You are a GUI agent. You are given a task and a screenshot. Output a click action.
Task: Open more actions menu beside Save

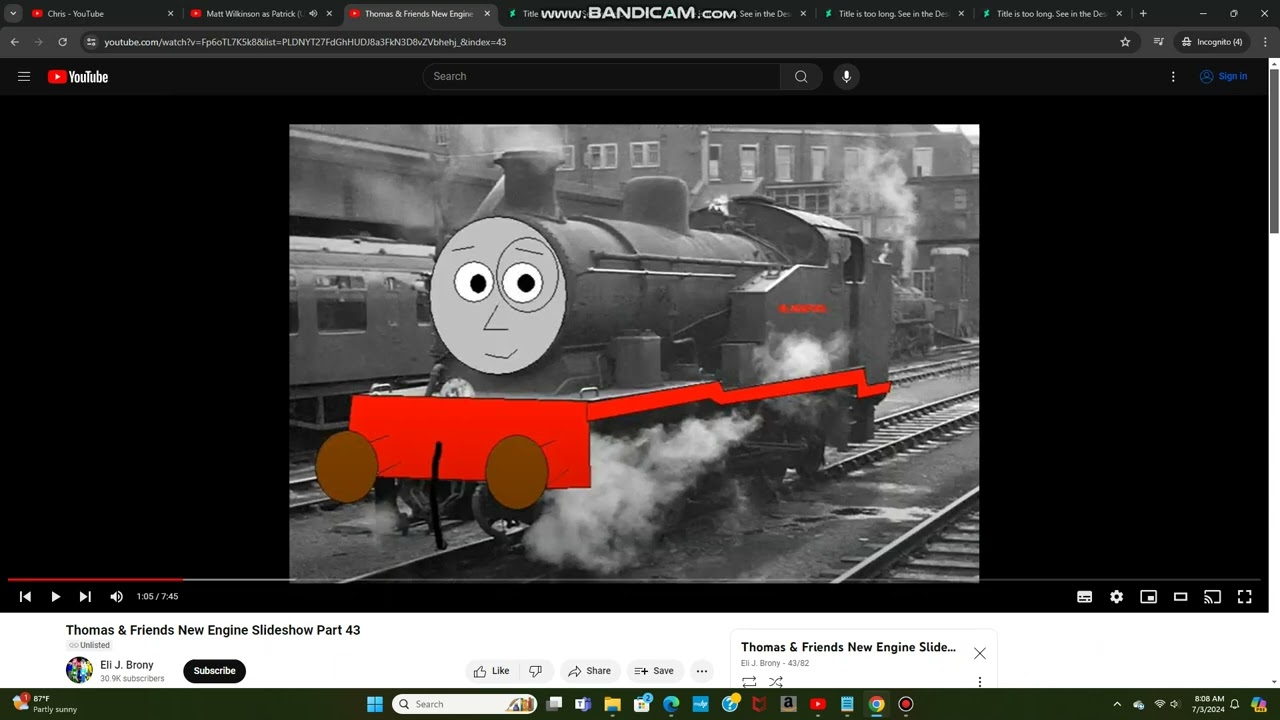(x=702, y=671)
